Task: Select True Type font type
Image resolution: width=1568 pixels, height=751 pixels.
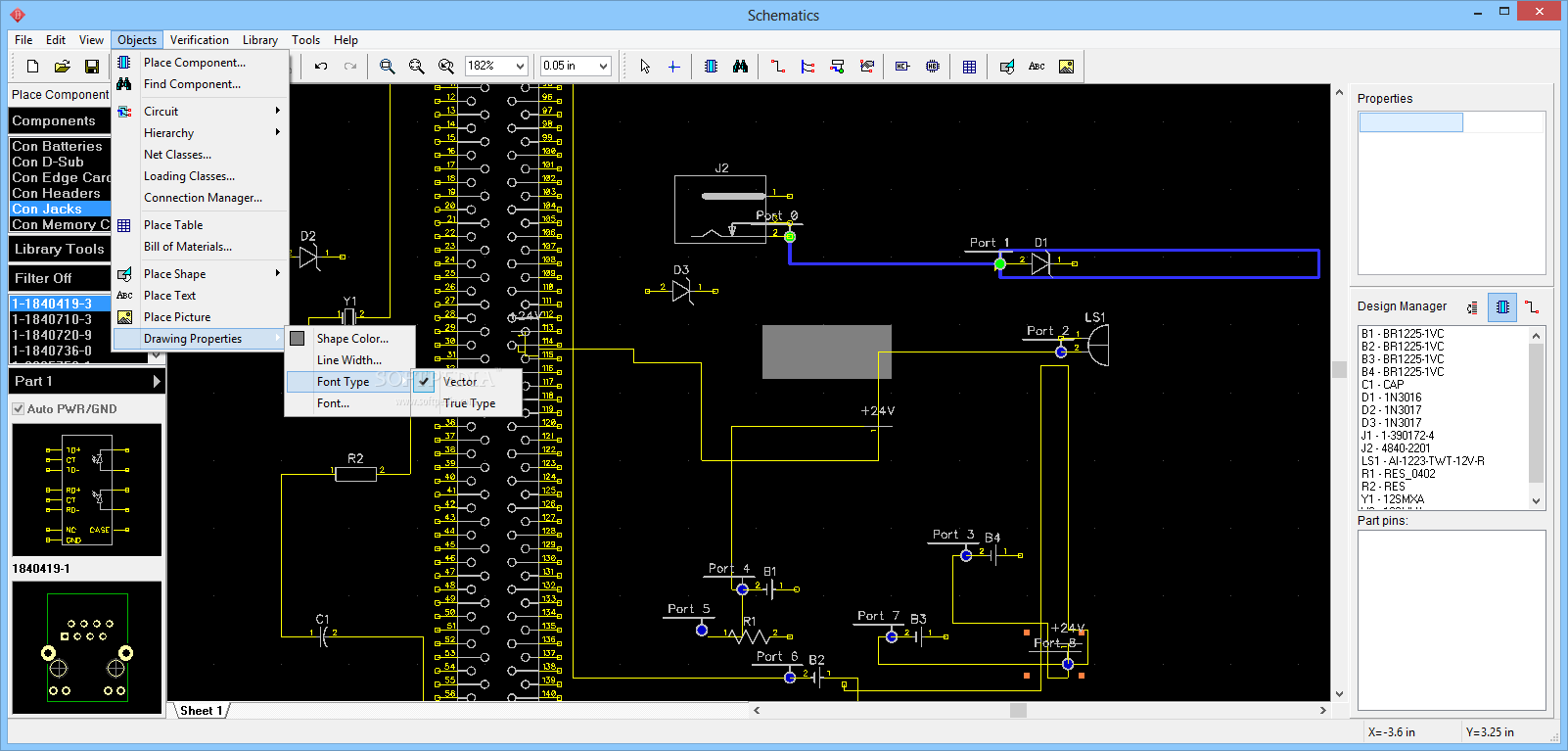Action: [468, 403]
